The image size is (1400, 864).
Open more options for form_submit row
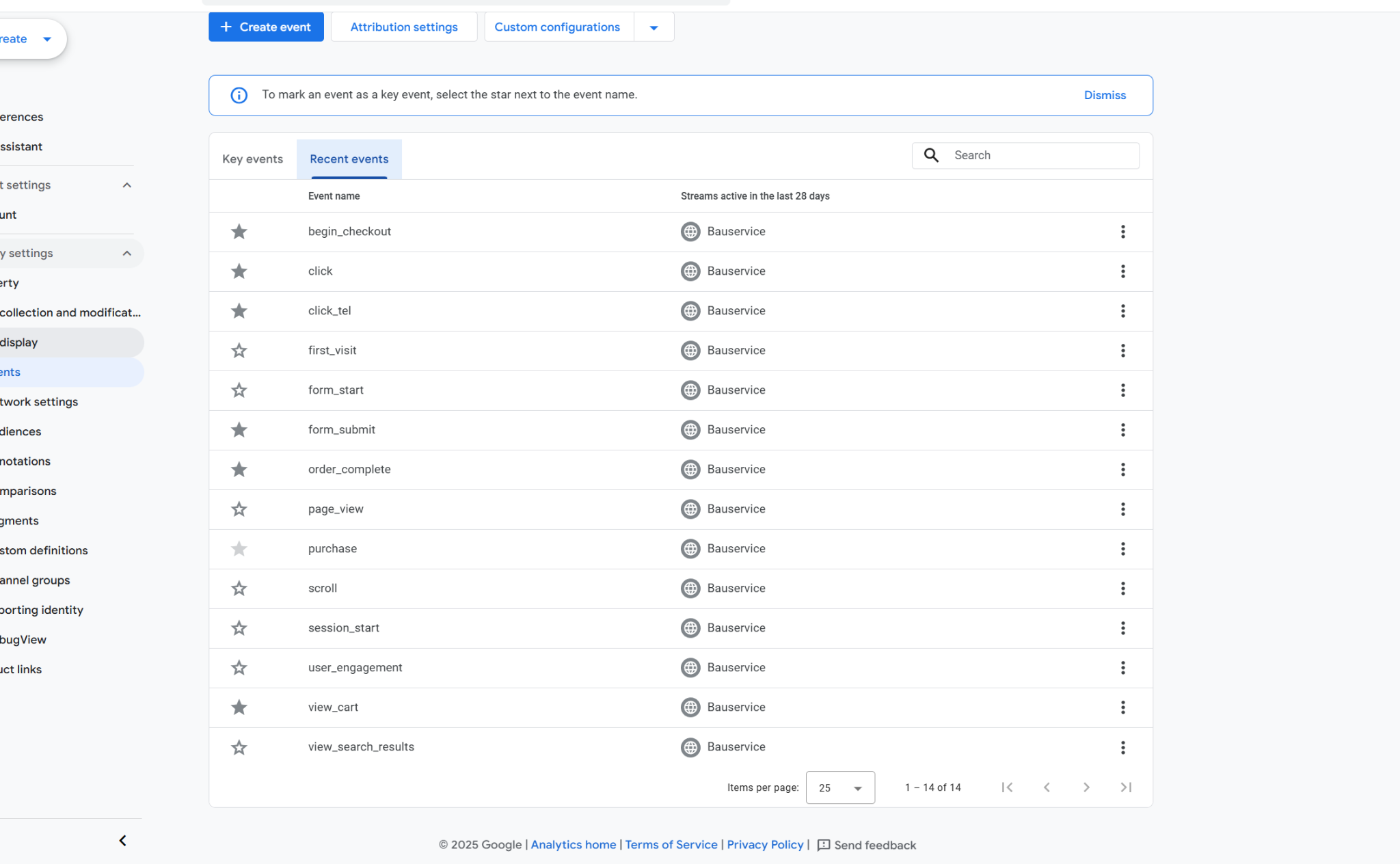1122,430
